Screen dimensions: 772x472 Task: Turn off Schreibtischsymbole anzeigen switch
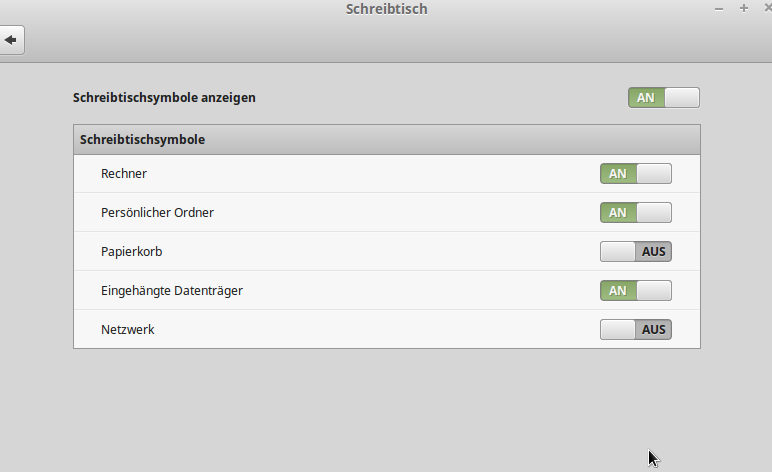coord(664,97)
